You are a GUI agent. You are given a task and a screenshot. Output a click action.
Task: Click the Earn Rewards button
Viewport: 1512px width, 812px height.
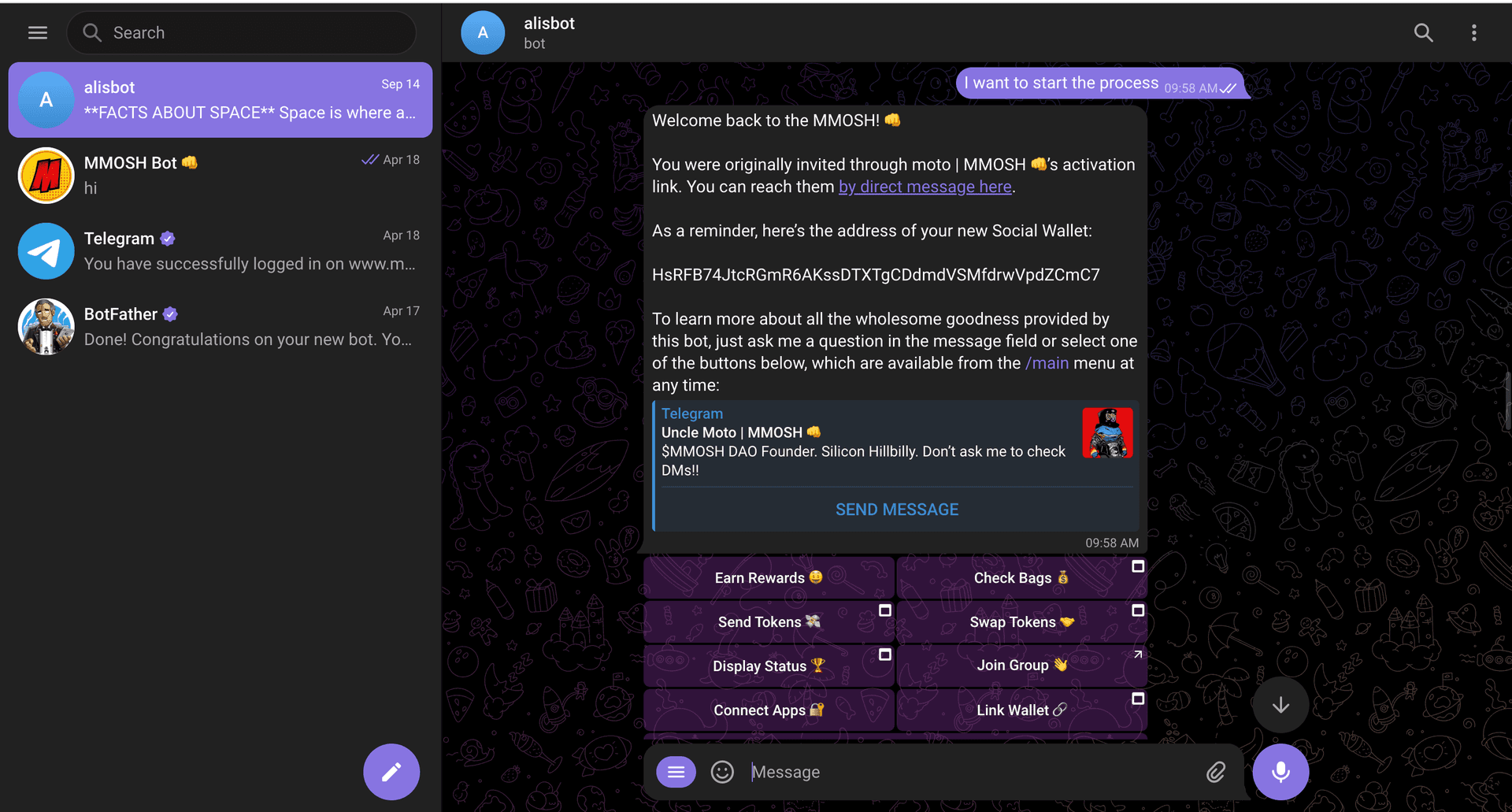point(769,577)
